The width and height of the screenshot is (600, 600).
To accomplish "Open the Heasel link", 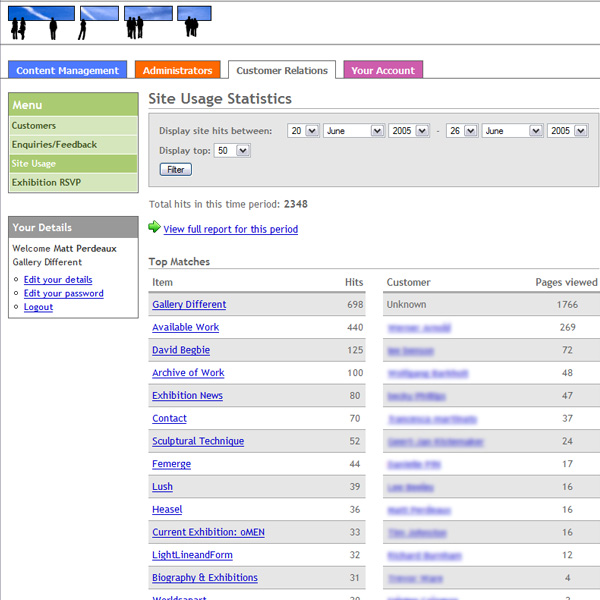I will tap(167, 509).
